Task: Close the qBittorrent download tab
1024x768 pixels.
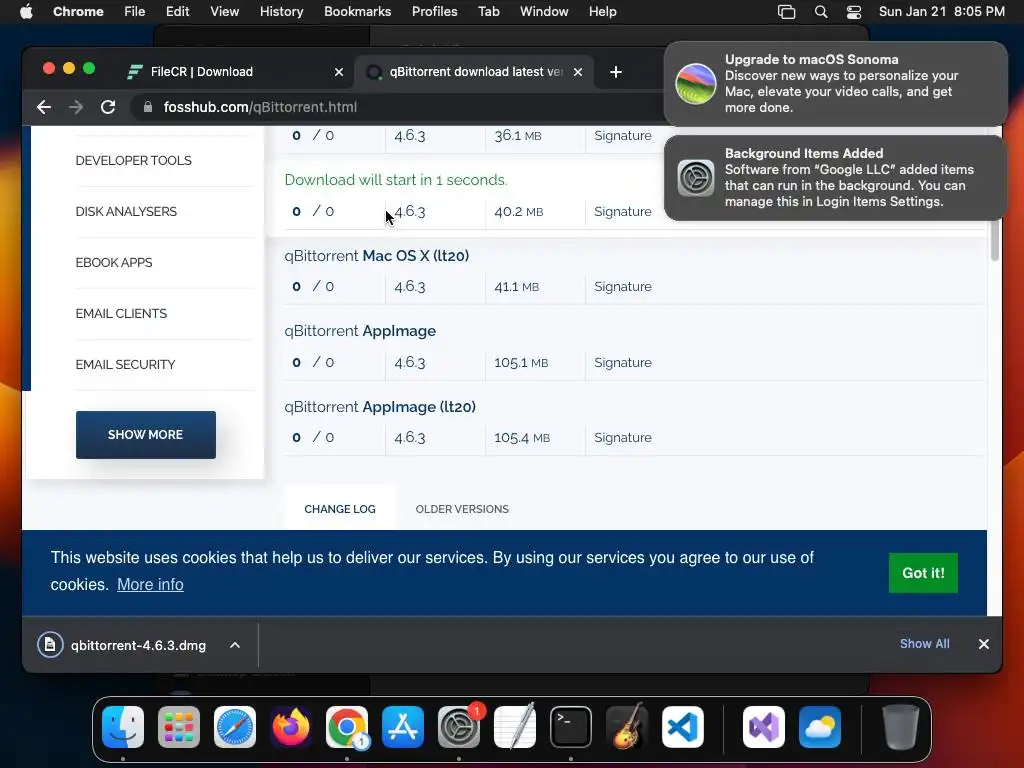Action: 578,72
